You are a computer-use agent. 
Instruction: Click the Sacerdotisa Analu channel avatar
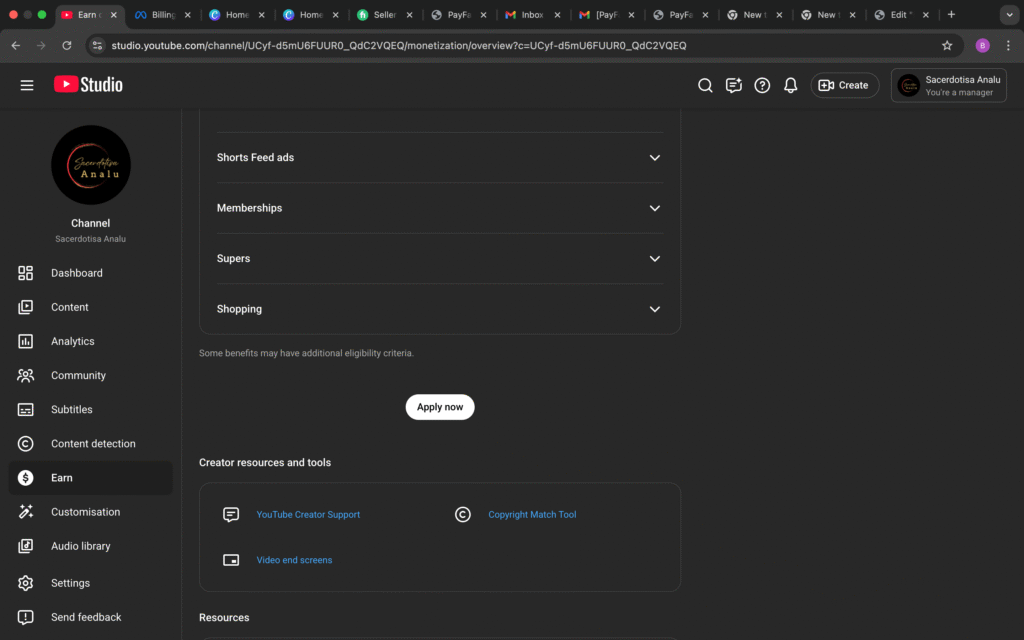(91, 165)
